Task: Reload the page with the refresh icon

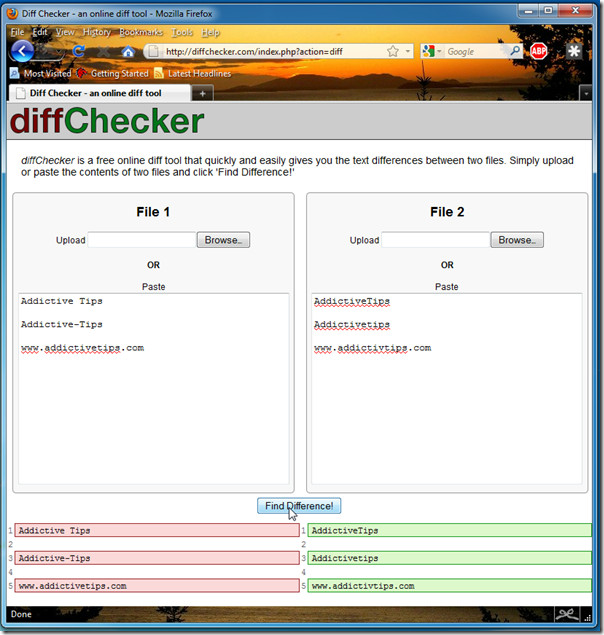Action: pyautogui.click(x=79, y=51)
